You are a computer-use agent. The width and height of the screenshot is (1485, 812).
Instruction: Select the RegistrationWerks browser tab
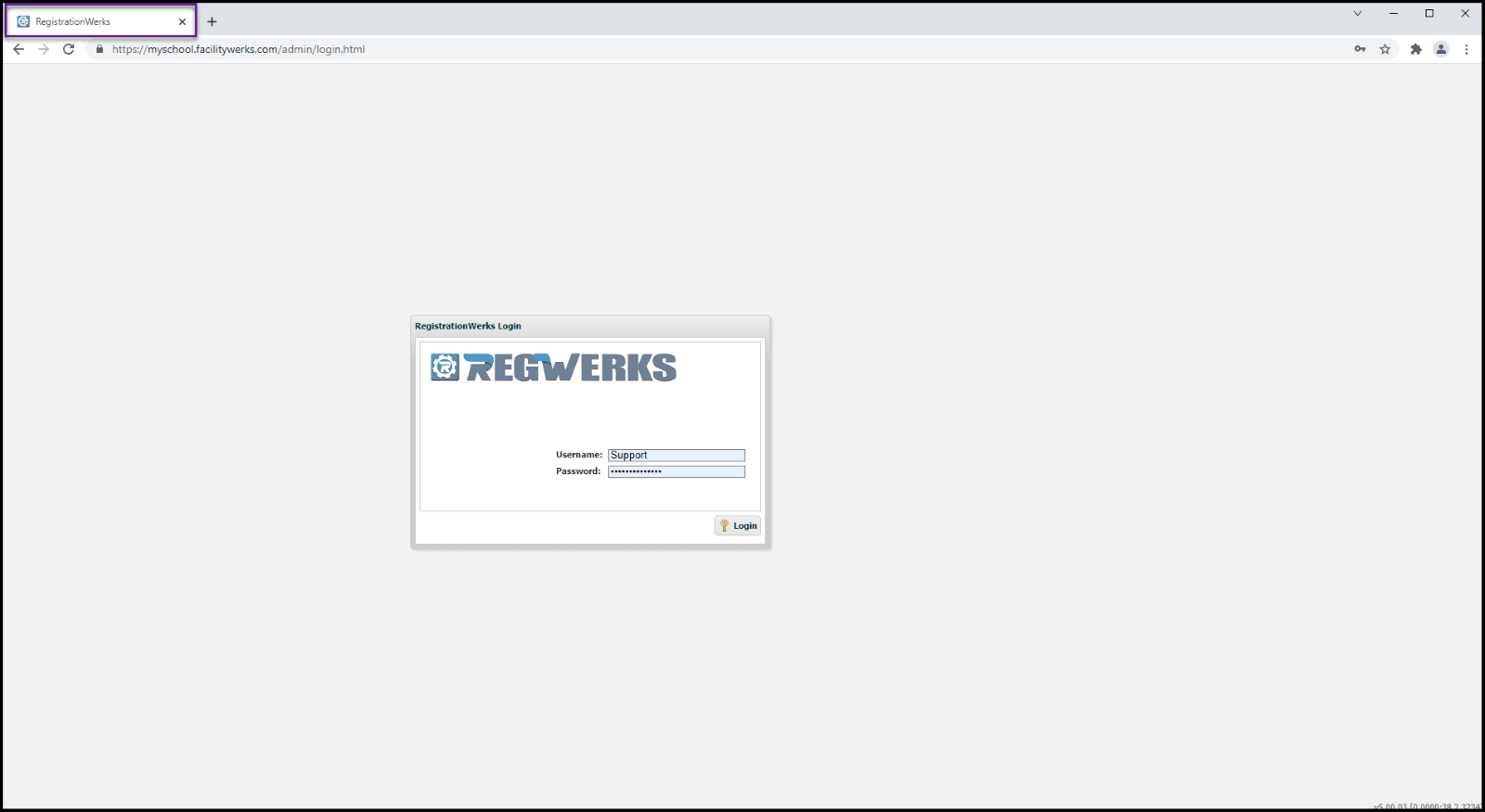click(x=101, y=21)
